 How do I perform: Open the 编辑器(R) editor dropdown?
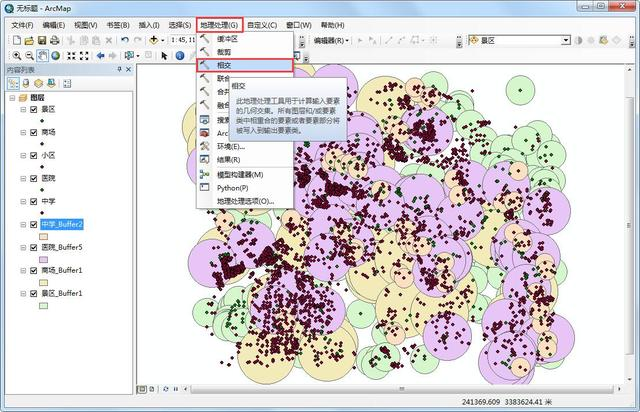(x=331, y=40)
